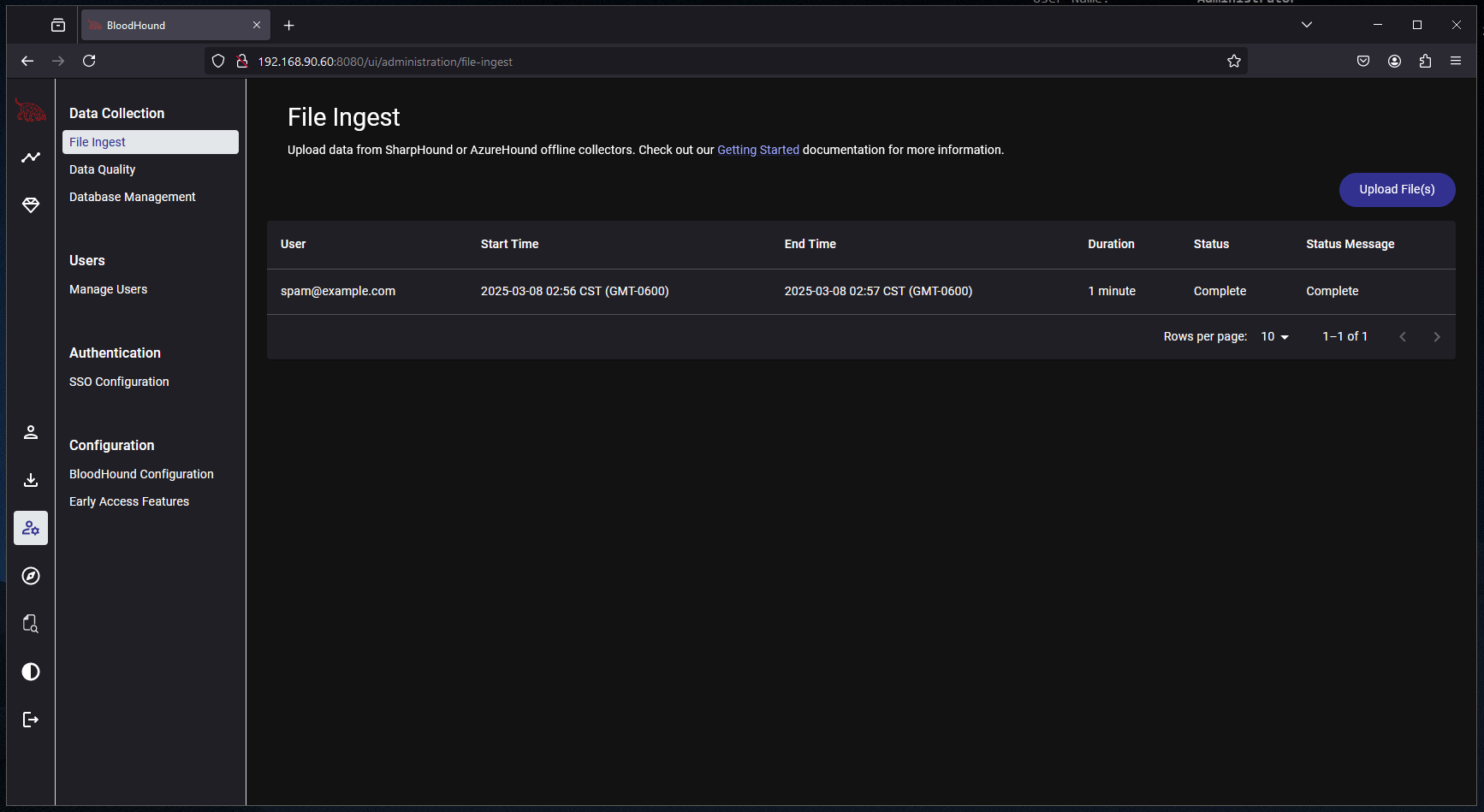This screenshot has width=1484, height=812.
Task: Bookmark this page with the star
Action: tap(1234, 61)
